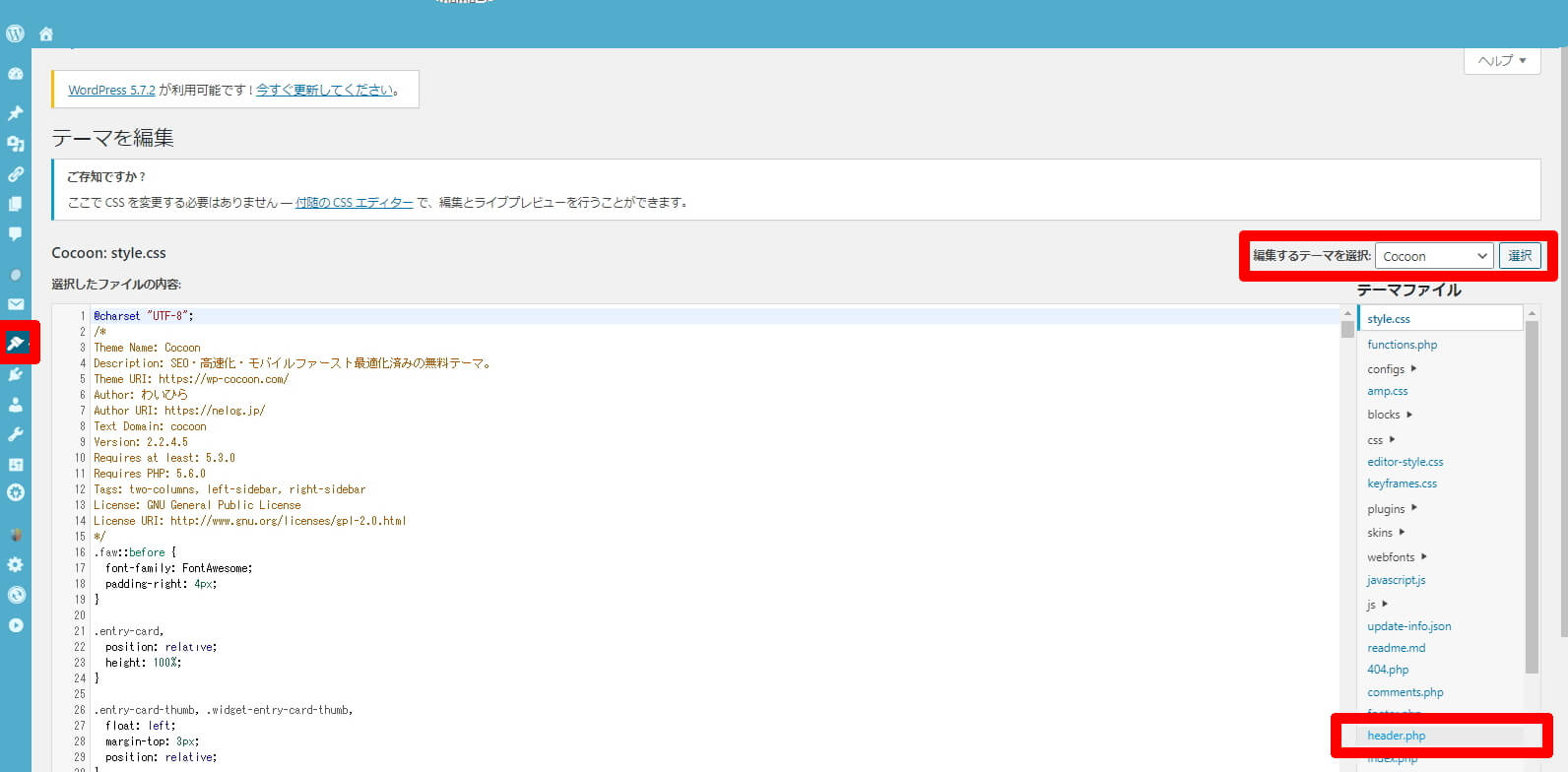Expand the css folder
The height and width of the screenshot is (772, 1568).
tap(1381, 440)
